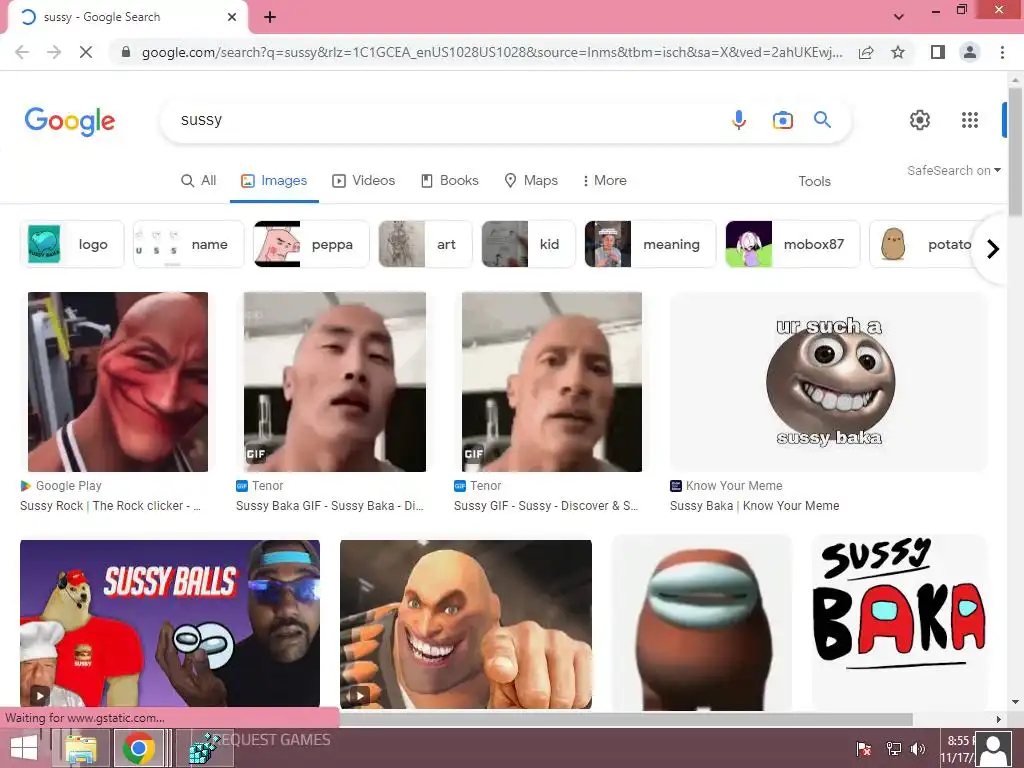Select the mobox87 suggestion chip
This screenshot has width=1024, height=768.
pos(793,244)
